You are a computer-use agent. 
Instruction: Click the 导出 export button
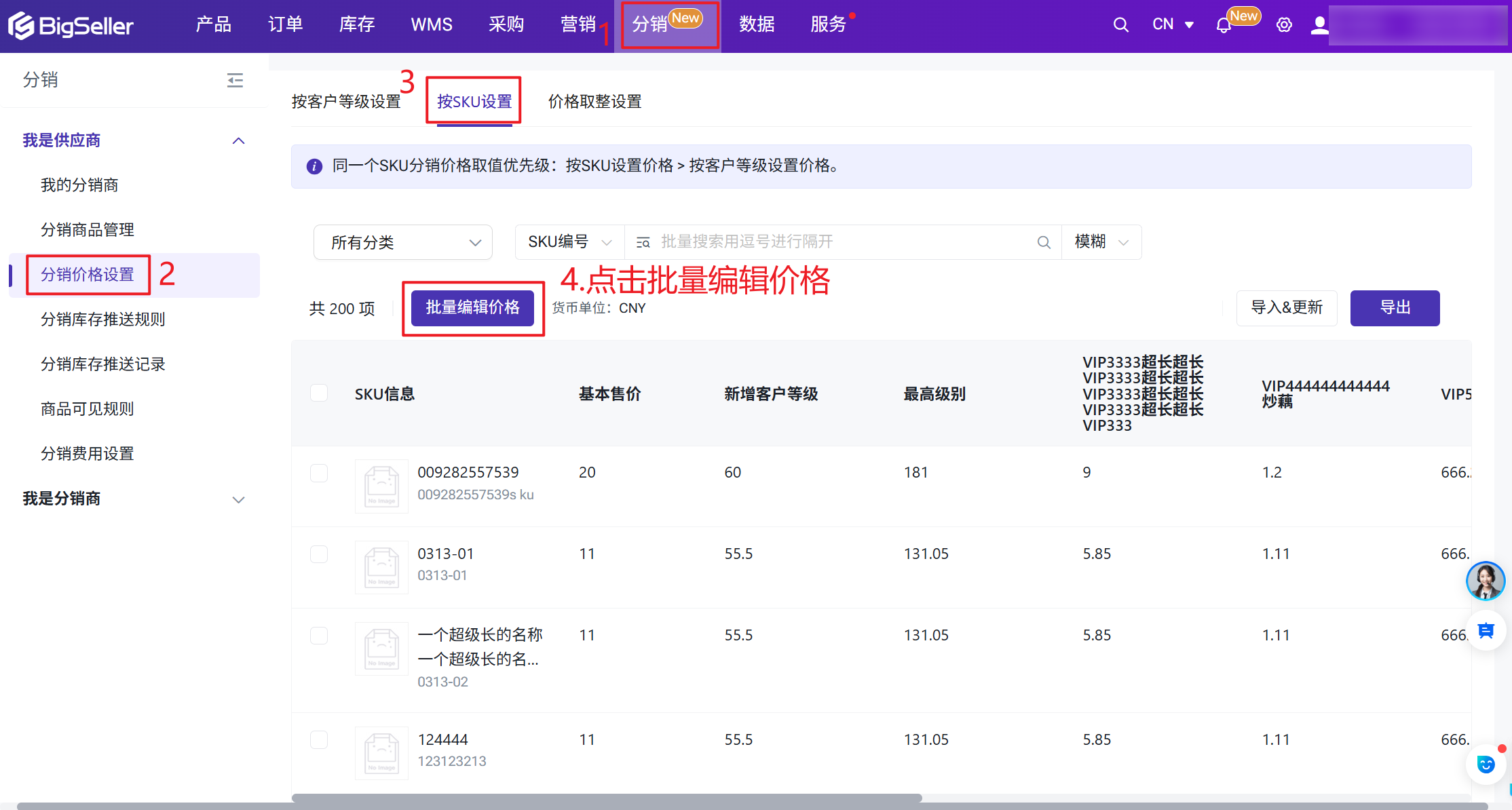pos(1395,308)
